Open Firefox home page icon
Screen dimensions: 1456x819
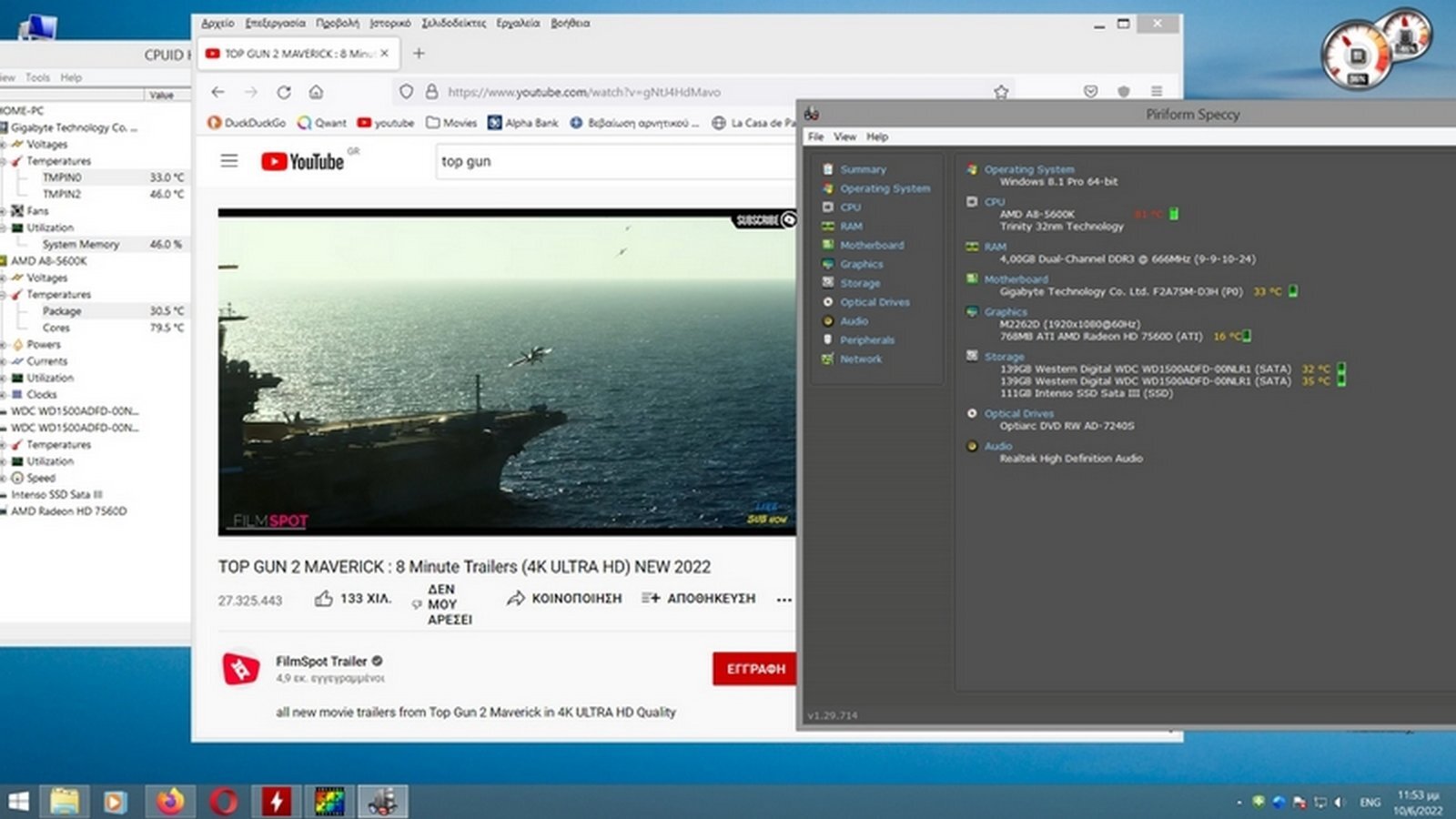(316, 92)
